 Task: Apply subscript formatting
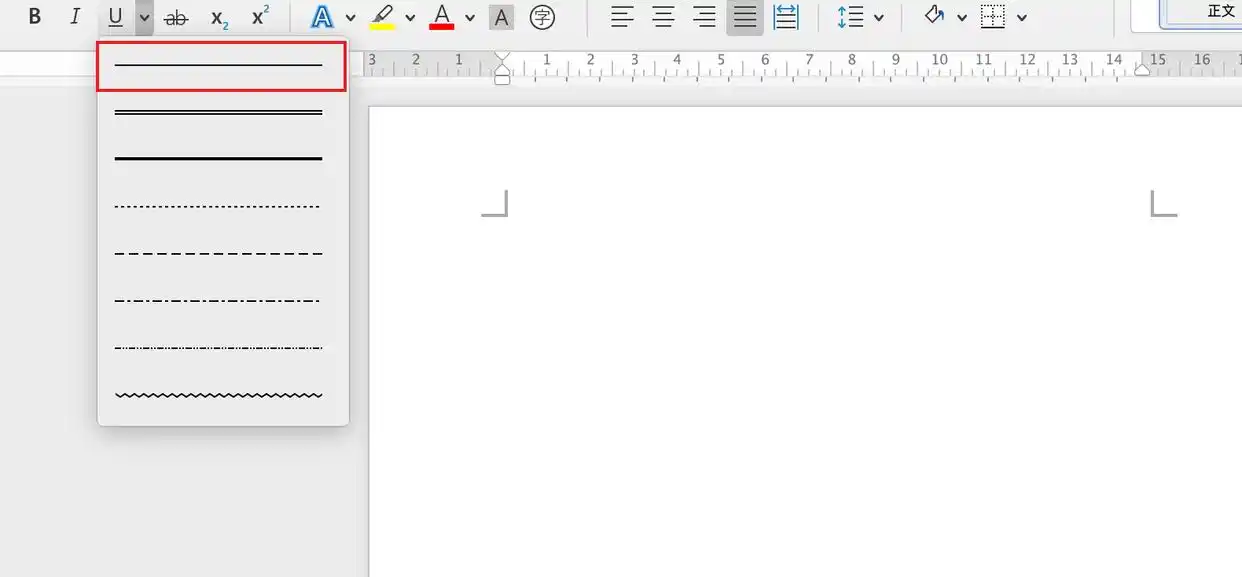pyautogui.click(x=219, y=17)
